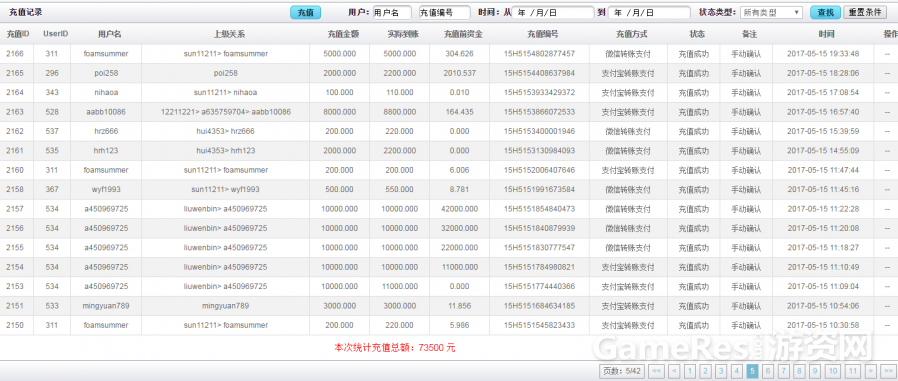Click relation 12211221> a635759704> aabb10086

pos(226,112)
